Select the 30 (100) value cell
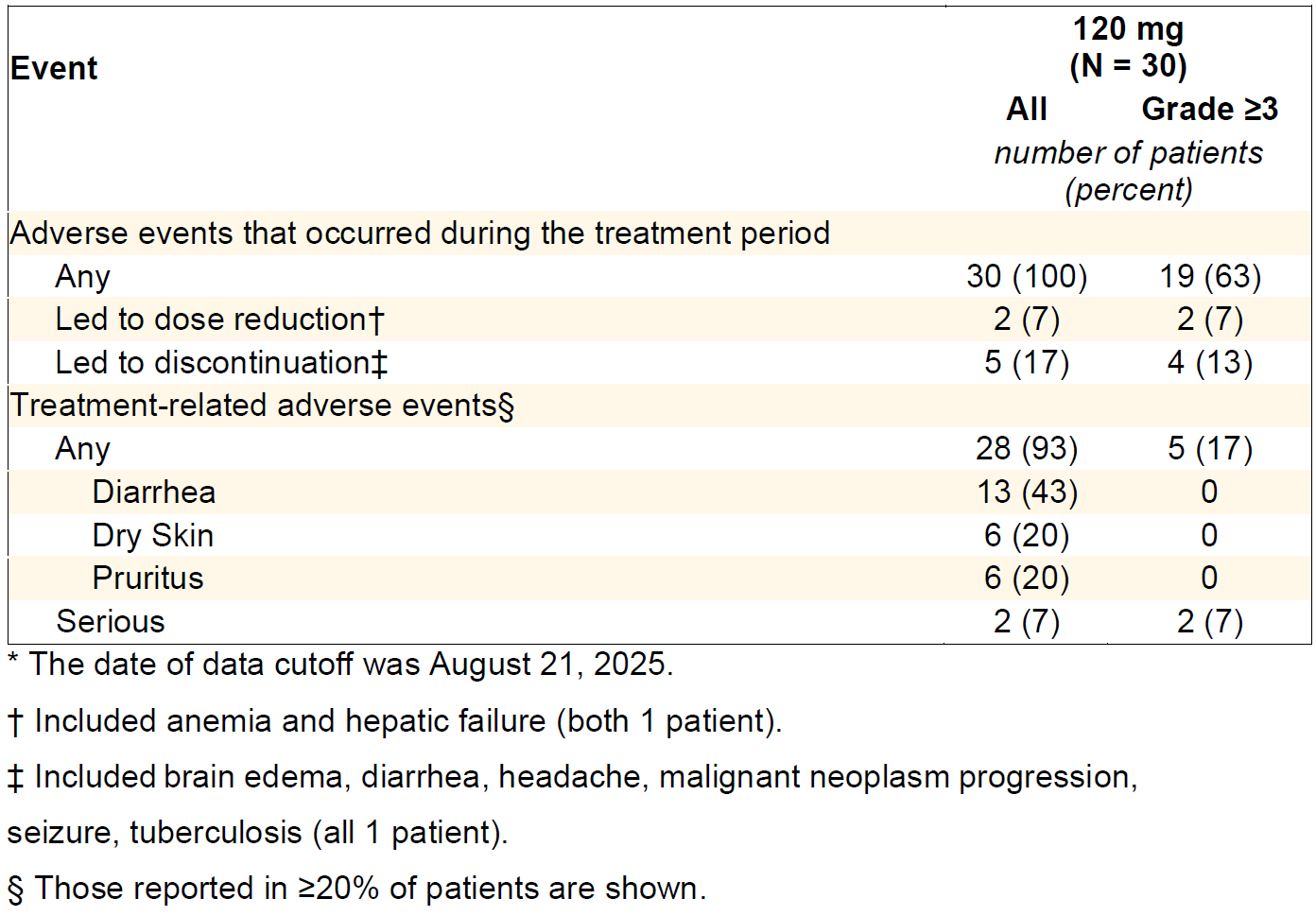The width and height of the screenshot is (1316, 916). point(1027,276)
